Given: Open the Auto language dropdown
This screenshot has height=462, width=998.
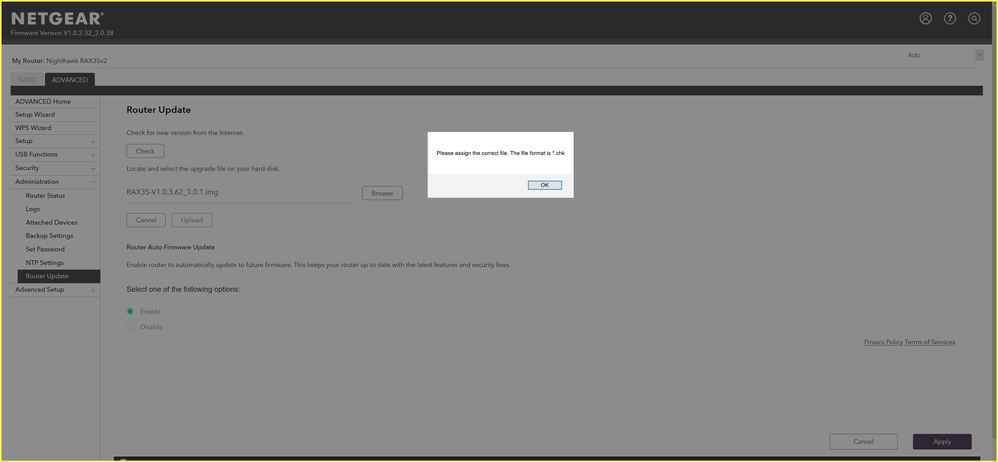Looking at the screenshot, I should click(944, 55).
